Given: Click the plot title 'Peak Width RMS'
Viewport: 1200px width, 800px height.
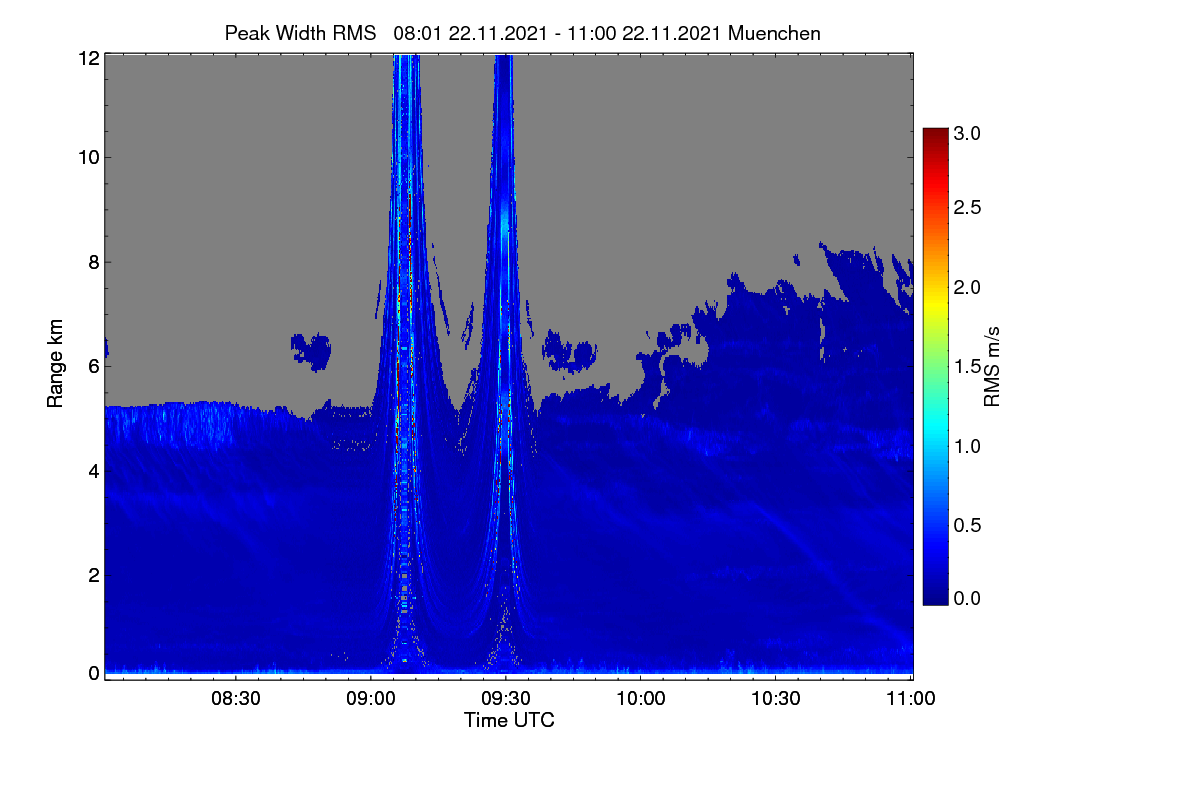Looking at the screenshot, I should (300, 33).
